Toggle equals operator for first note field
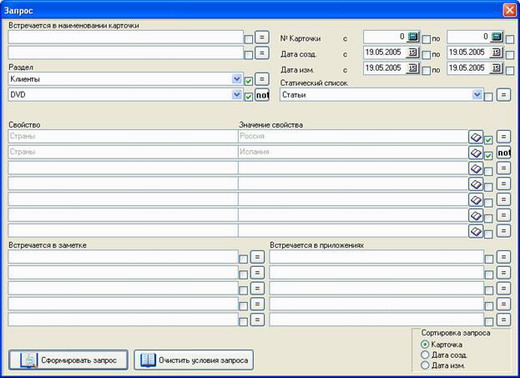Viewport: 520px width, 378px height. (x=257, y=257)
